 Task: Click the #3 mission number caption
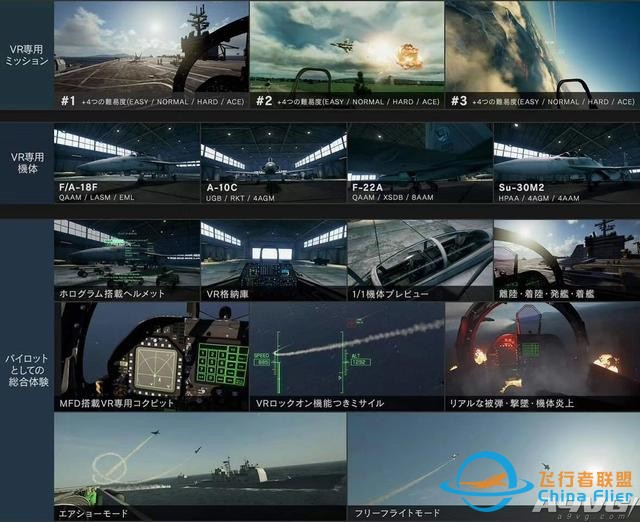(x=459, y=101)
